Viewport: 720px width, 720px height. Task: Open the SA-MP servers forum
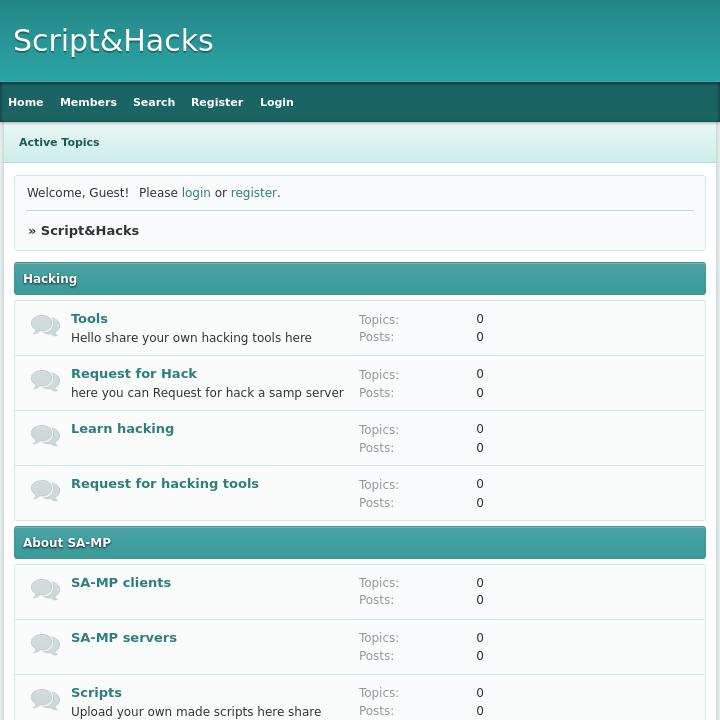point(123,638)
